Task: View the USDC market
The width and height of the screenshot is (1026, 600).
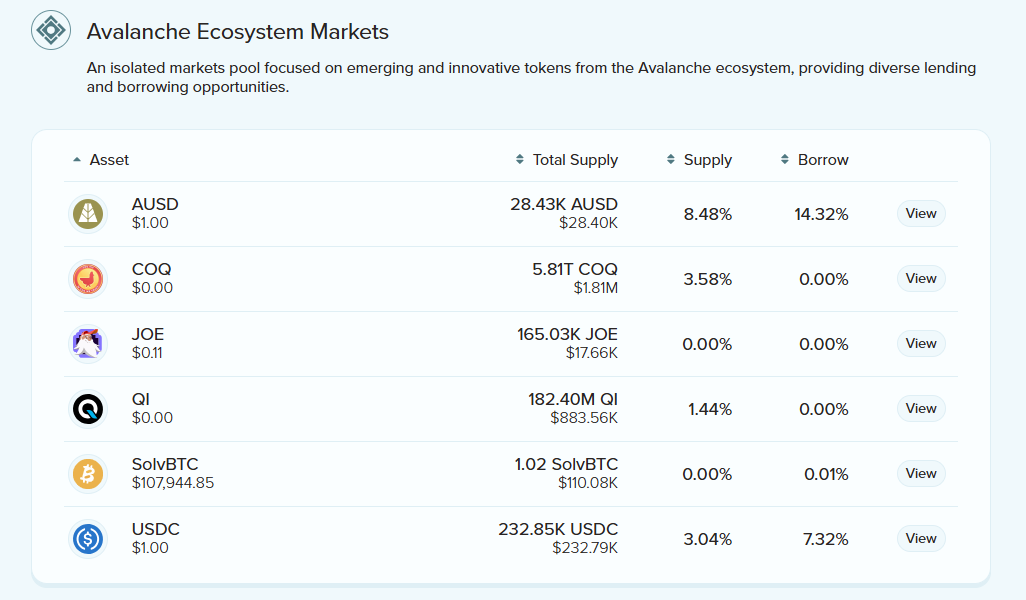Action: point(921,538)
